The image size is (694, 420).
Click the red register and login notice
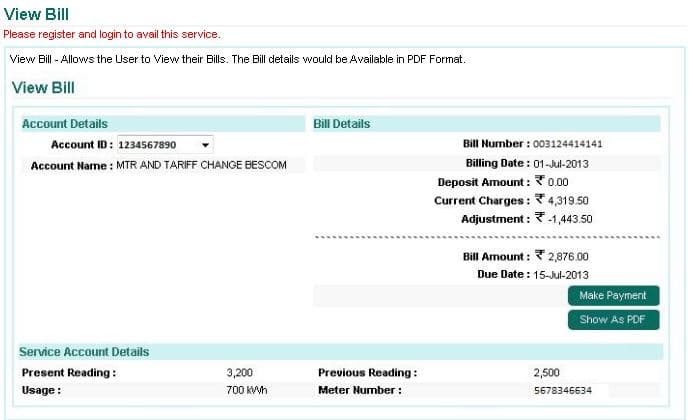(112, 34)
